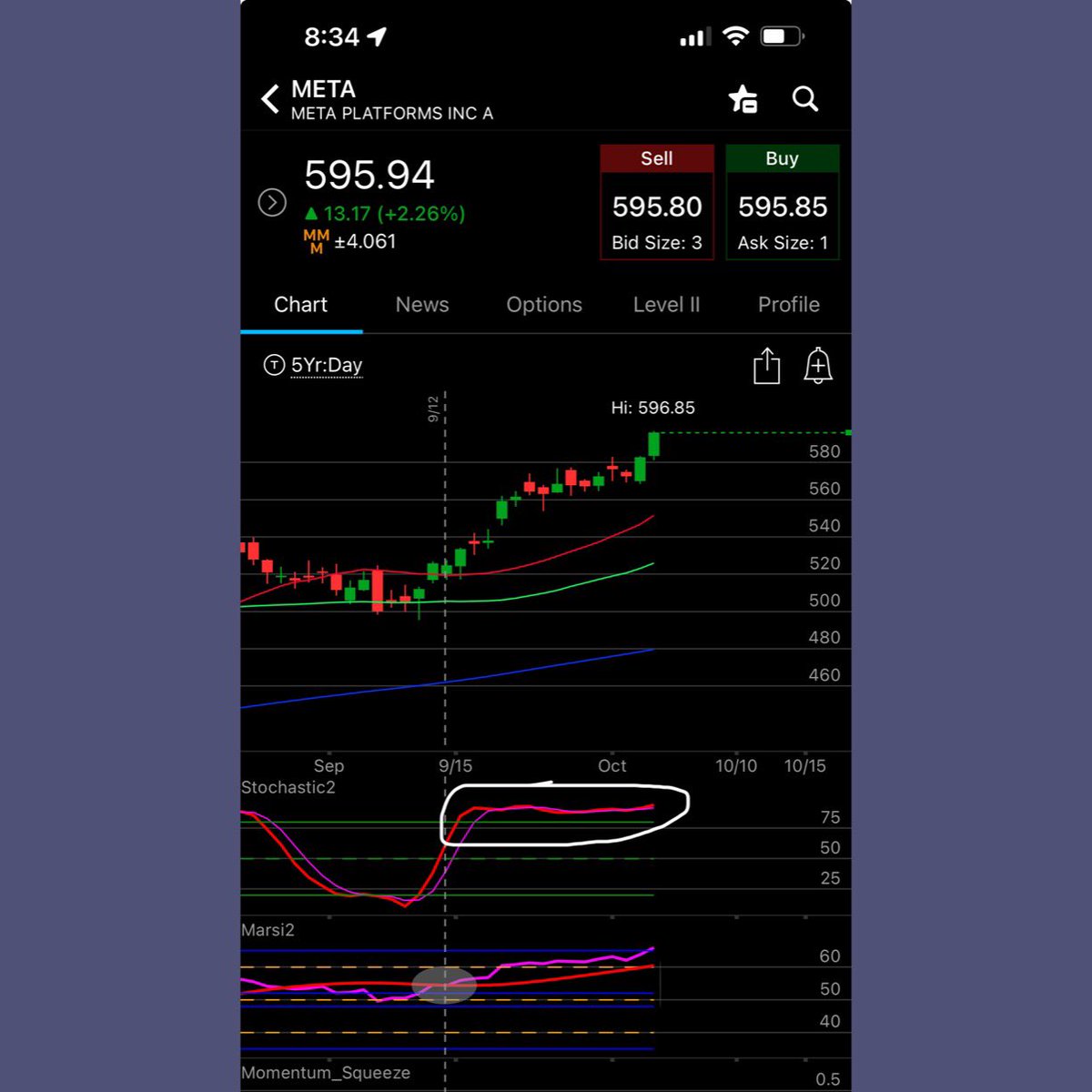Tap the 13.17 (+2.26%) change value
1092x1092 pixels.
(384, 214)
